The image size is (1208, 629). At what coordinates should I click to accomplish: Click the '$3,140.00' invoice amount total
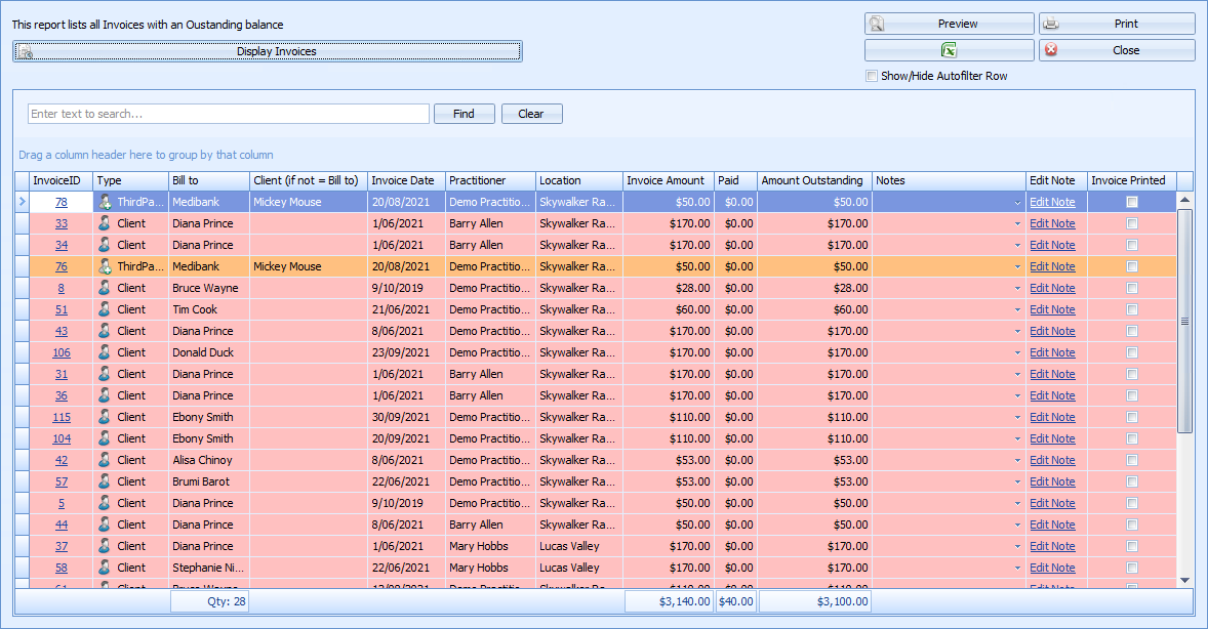(x=670, y=601)
